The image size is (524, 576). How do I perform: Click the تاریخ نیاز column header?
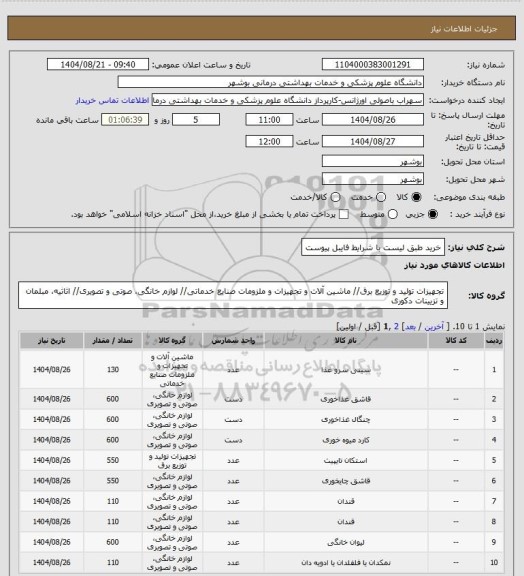pyautogui.click(x=51, y=341)
